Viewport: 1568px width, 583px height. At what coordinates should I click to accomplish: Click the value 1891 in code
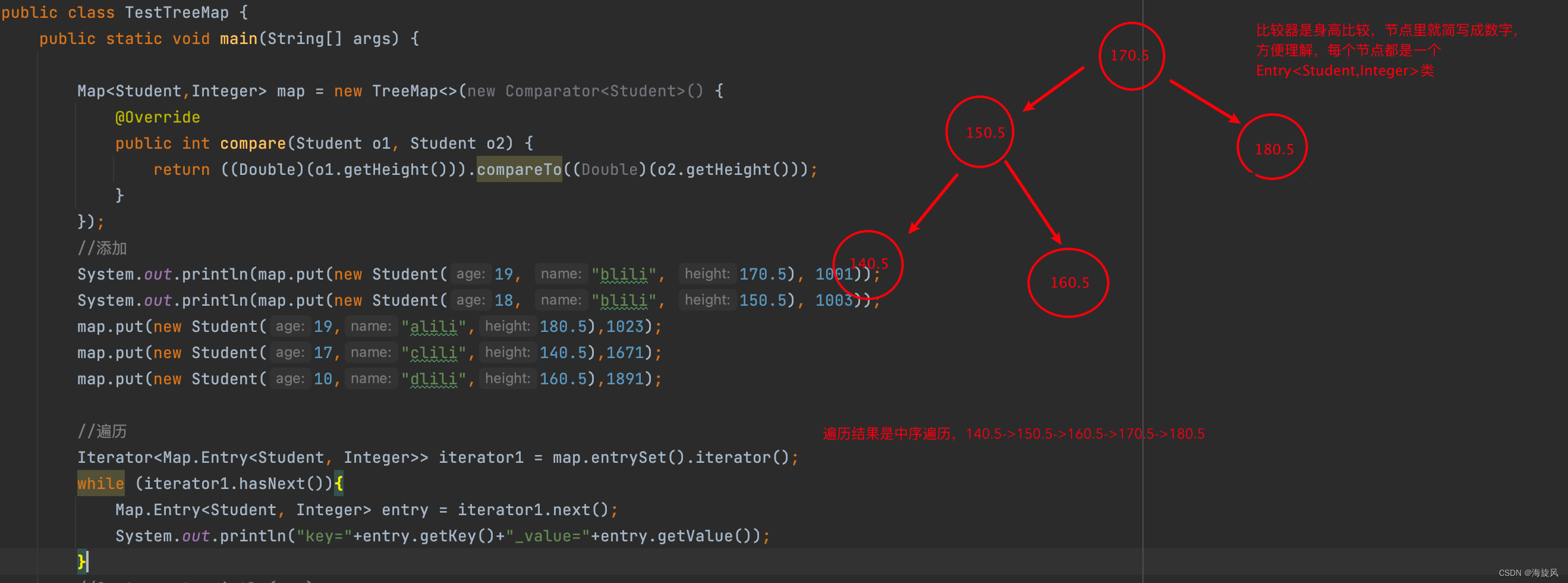625,379
